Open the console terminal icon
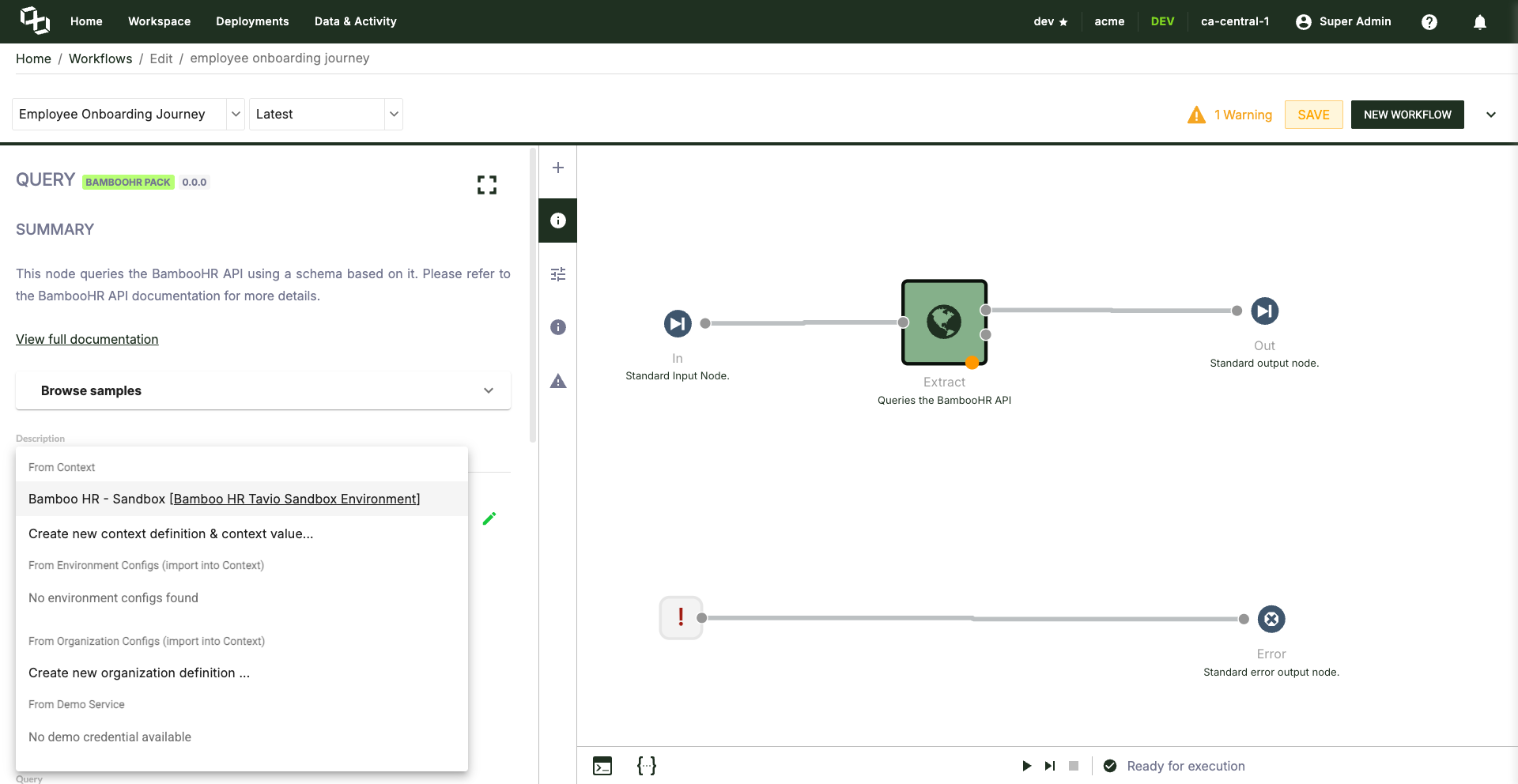Screen dimensions: 1518x784 602,766
